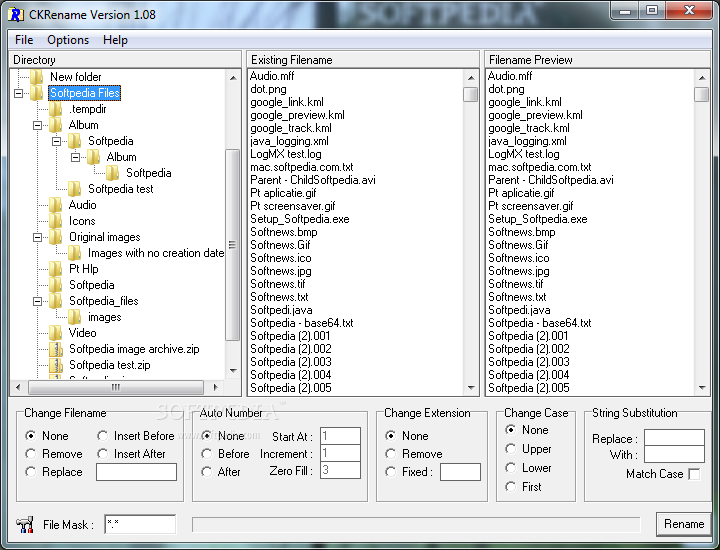Click the tools icon beside File Mask
The image size is (720, 550).
[25, 524]
